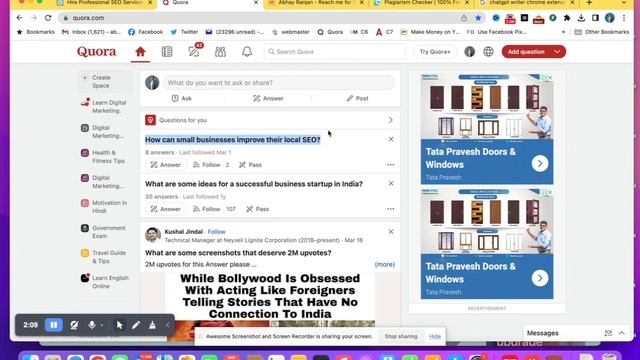The image size is (640, 360).
Task: Open more options for startup question
Action: (391, 209)
